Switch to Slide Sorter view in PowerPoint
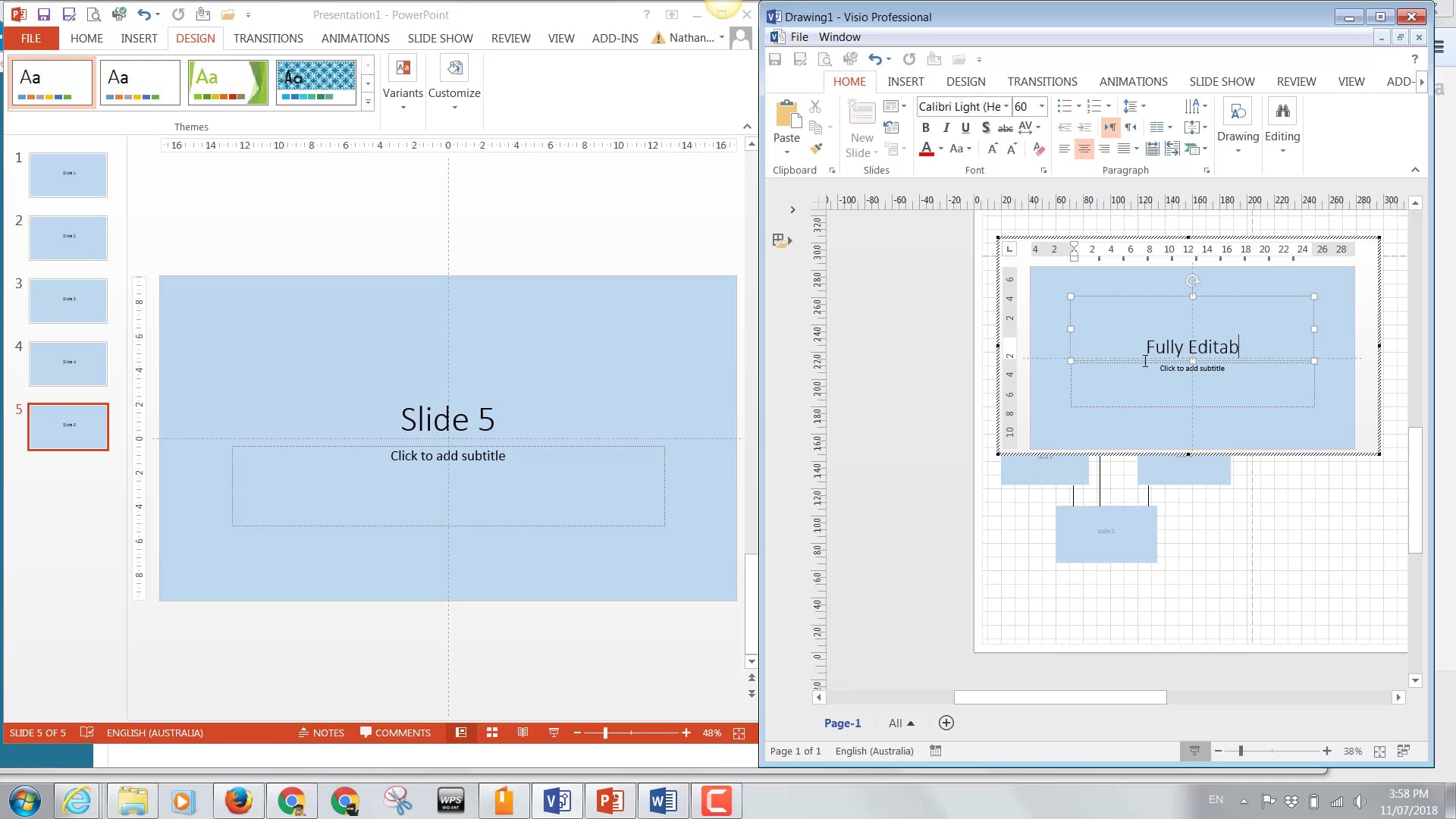 pos(492,733)
